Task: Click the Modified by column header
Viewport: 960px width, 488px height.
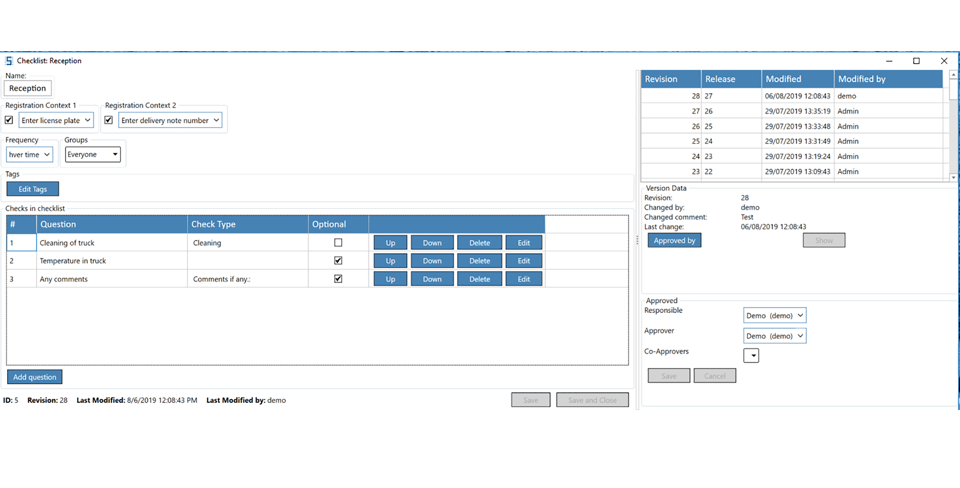Action: [x=888, y=79]
